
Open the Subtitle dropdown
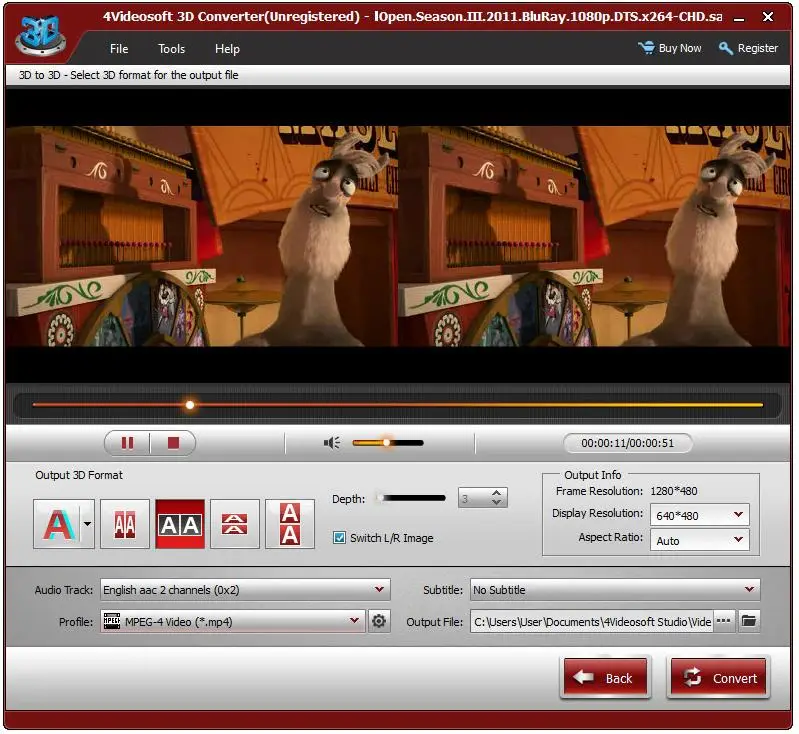(615, 590)
